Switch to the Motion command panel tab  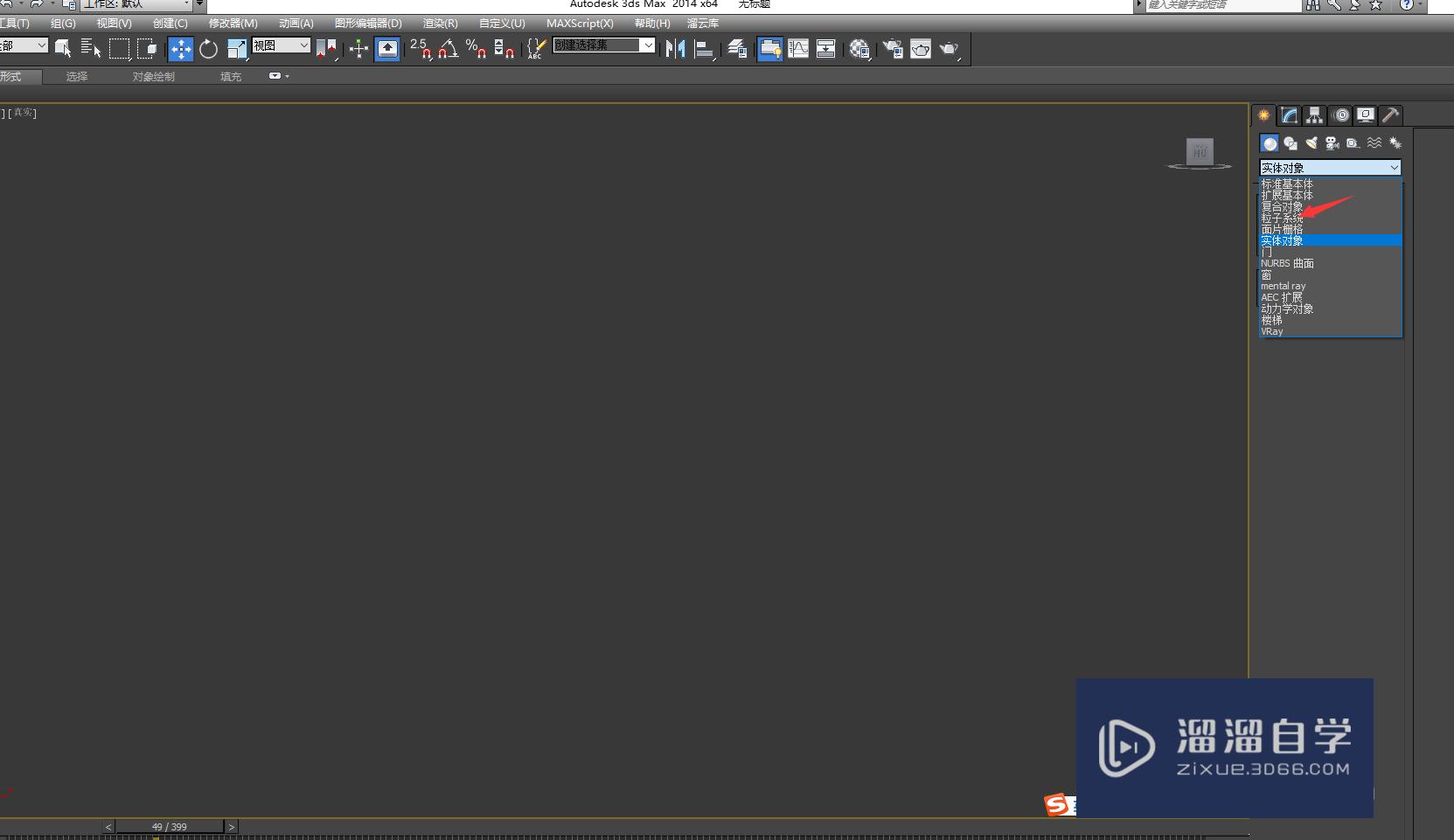pos(1341,115)
